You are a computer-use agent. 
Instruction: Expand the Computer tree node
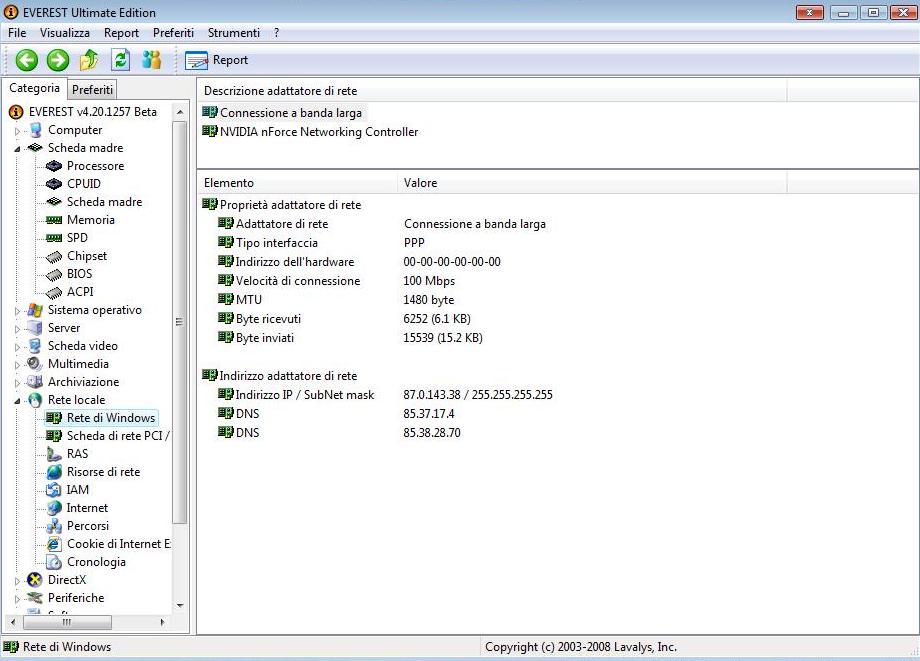tap(17, 131)
